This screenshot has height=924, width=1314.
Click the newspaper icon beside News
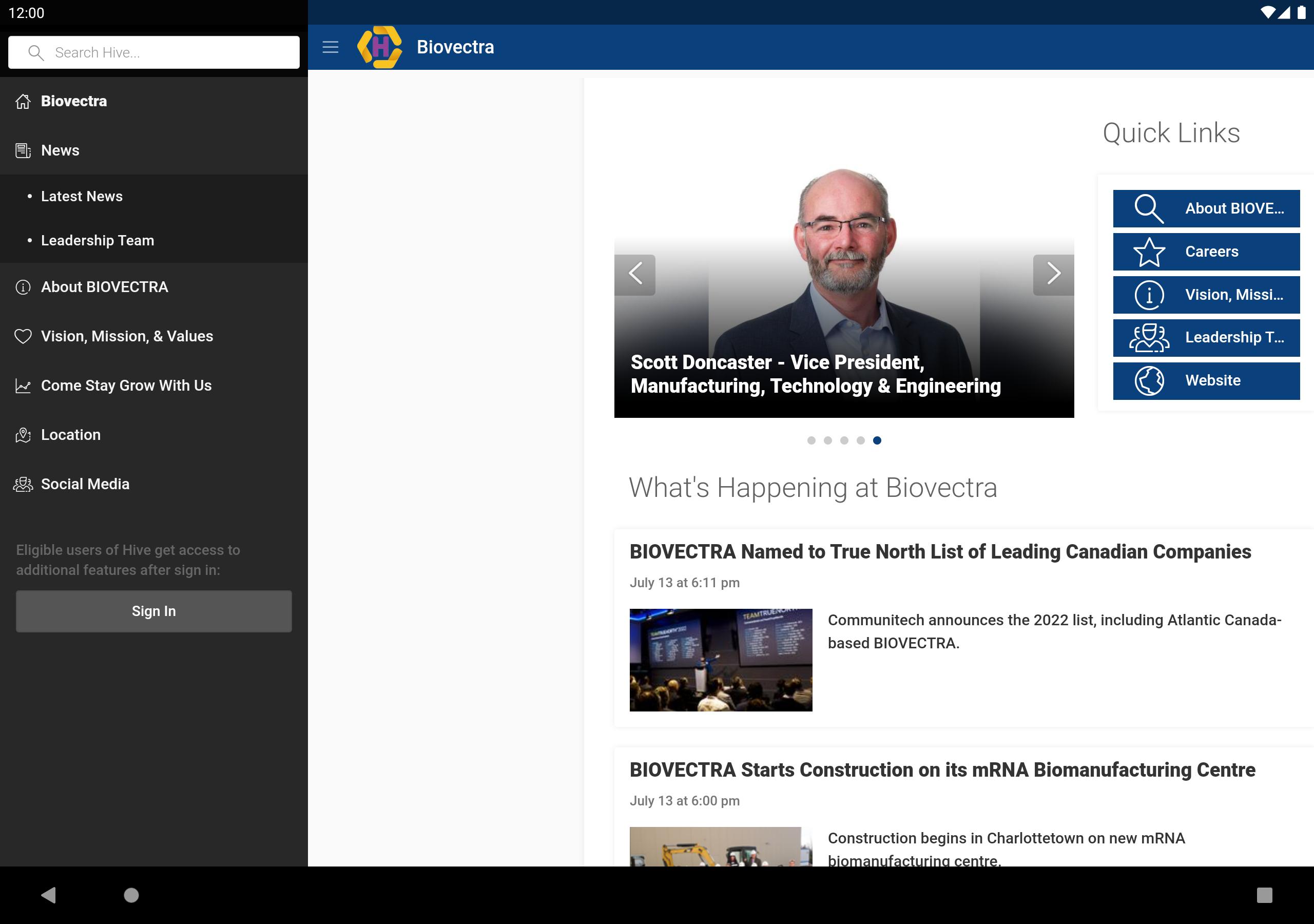click(x=23, y=150)
